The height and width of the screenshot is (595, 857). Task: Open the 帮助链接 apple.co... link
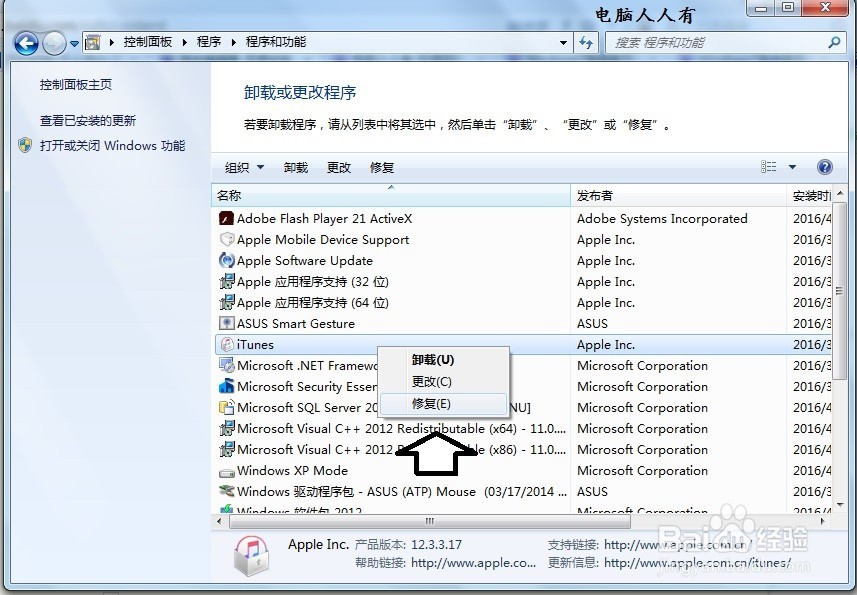(x=473, y=563)
